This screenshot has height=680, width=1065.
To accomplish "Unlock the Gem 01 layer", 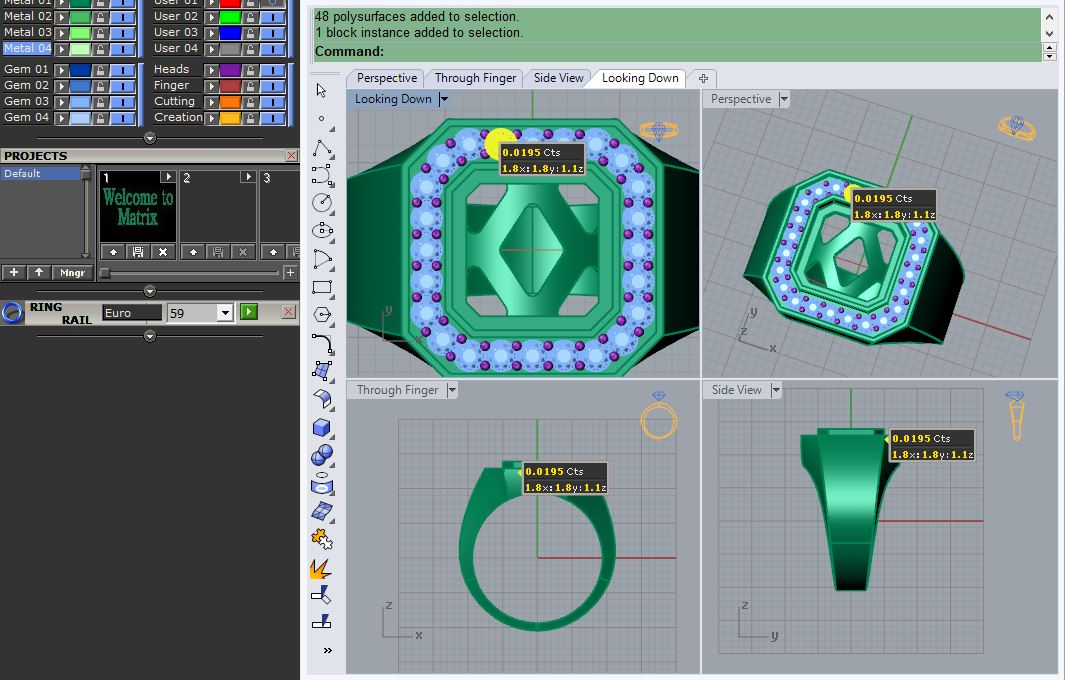I will click(x=100, y=69).
